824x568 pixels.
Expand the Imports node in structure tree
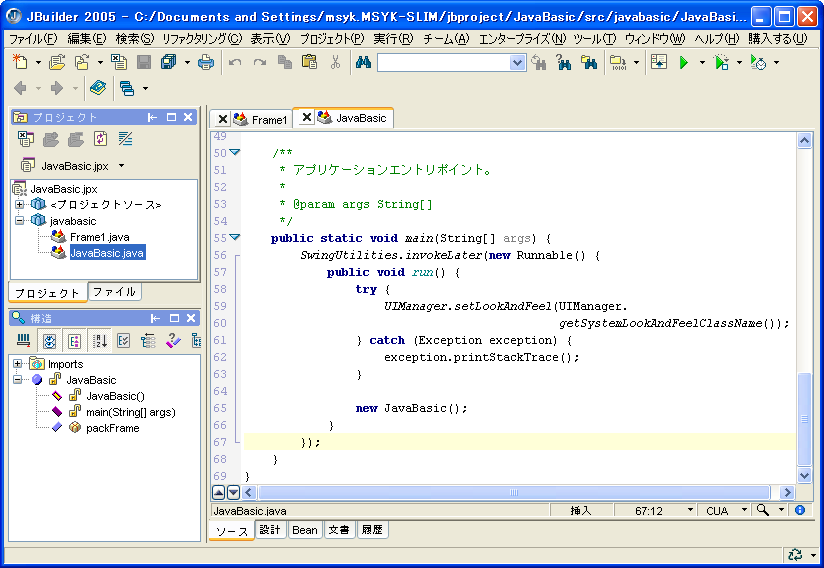coord(18,364)
